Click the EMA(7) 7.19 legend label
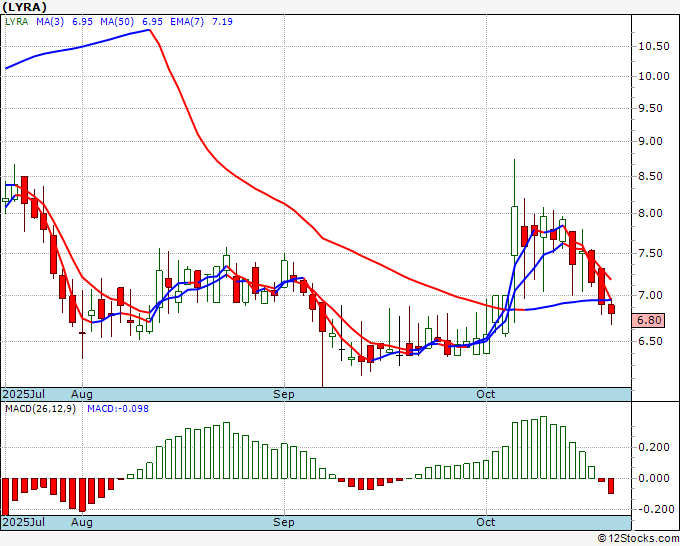 (x=205, y=21)
